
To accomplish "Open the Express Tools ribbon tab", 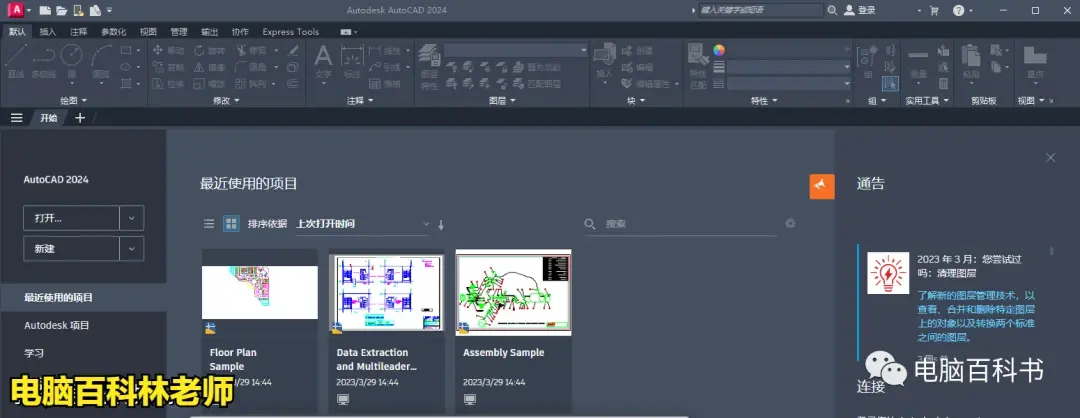I will point(291,32).
